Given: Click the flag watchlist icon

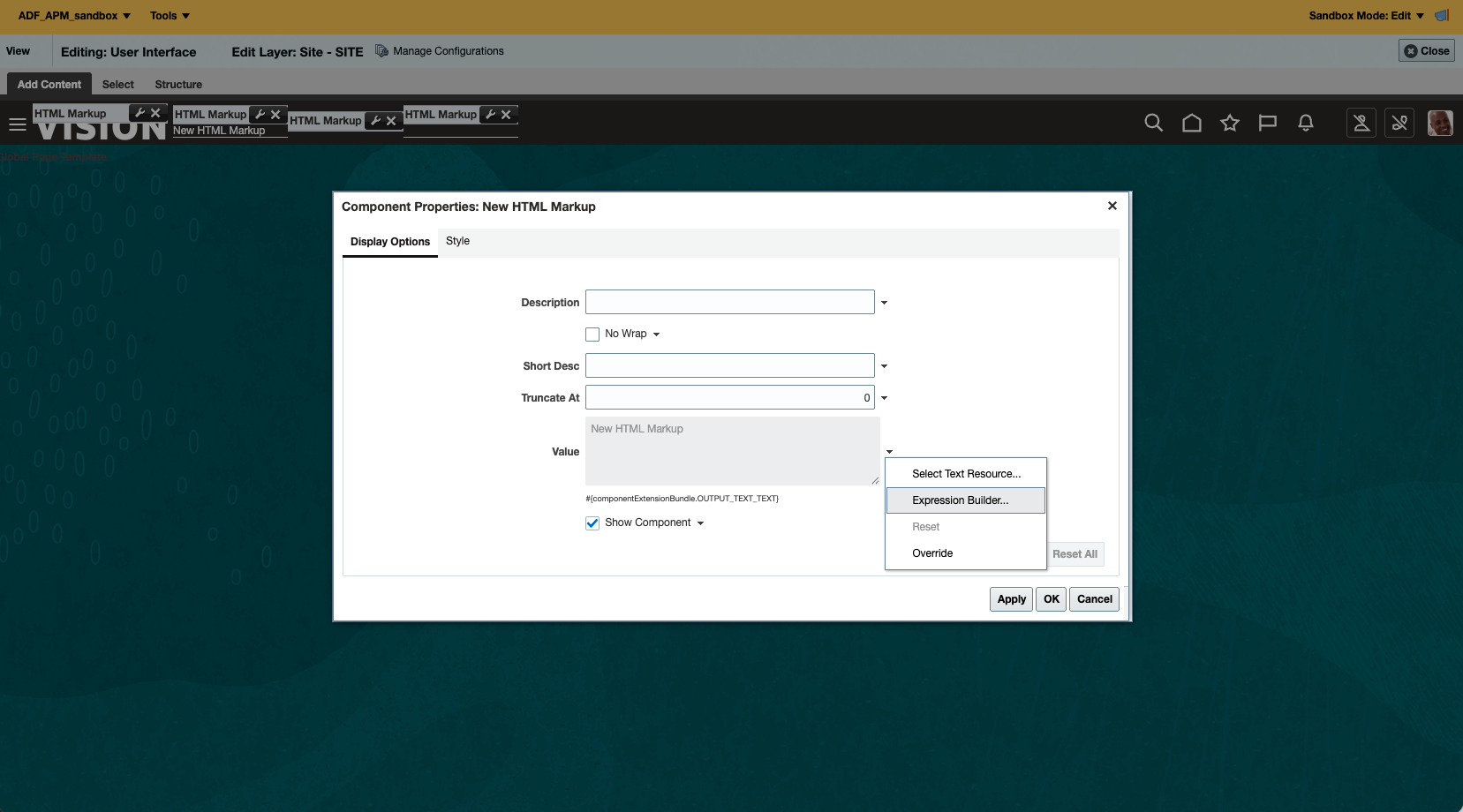Looking at the screenshot, I should (x=1268, y=124).
